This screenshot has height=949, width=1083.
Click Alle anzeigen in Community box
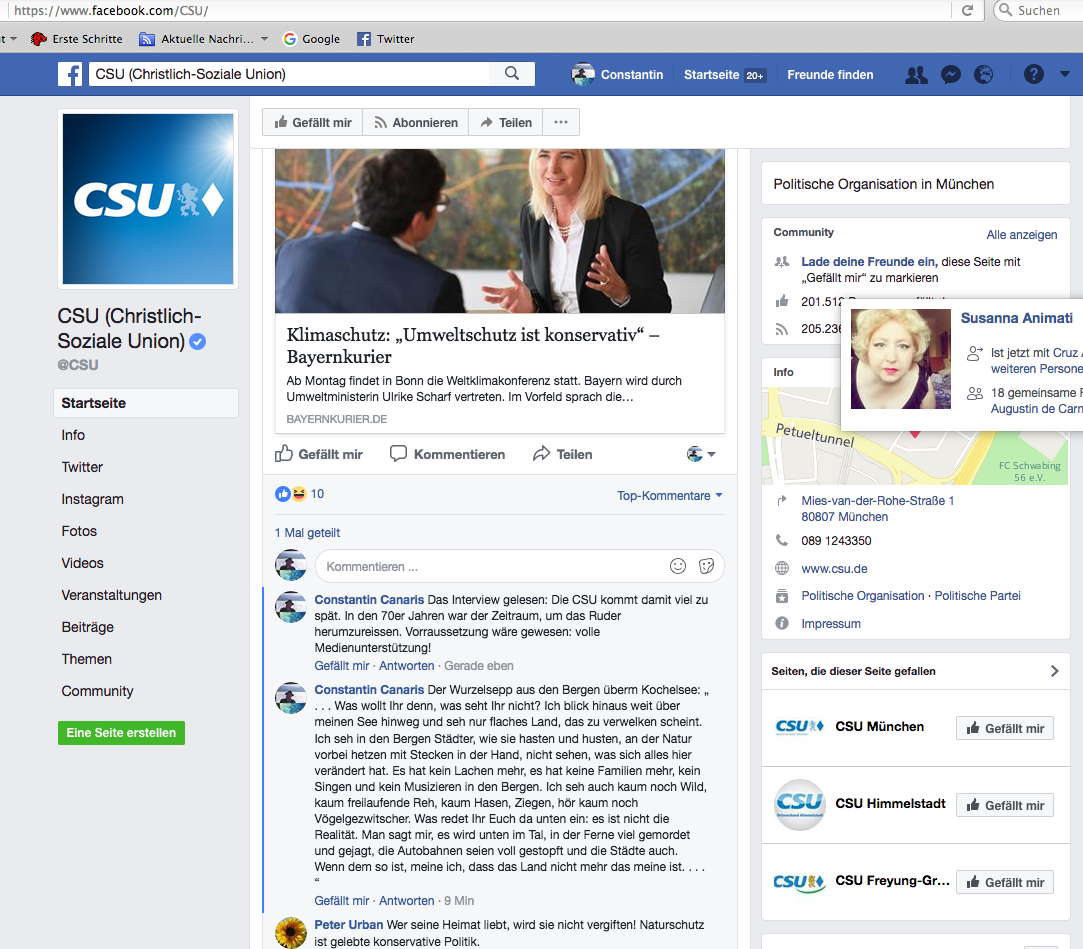coord(1022,235)
